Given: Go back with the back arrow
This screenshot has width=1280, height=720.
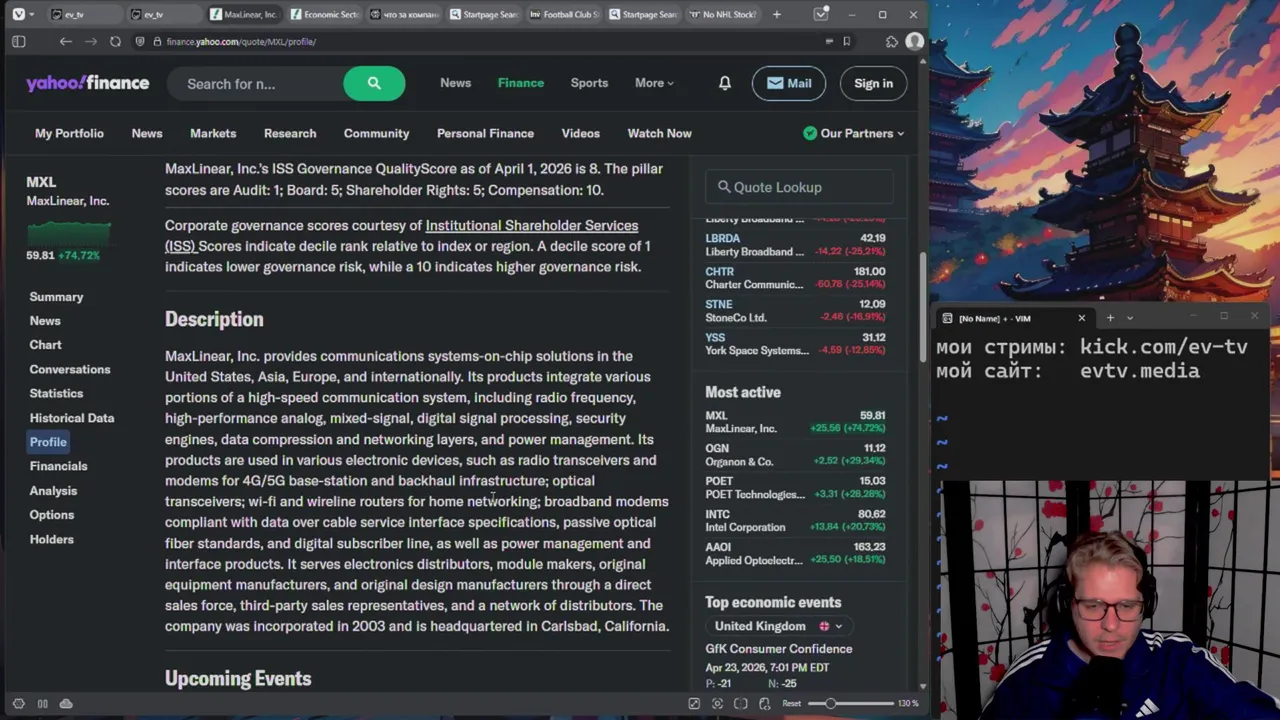Looking at the screenshot, I should coord(65,42).
